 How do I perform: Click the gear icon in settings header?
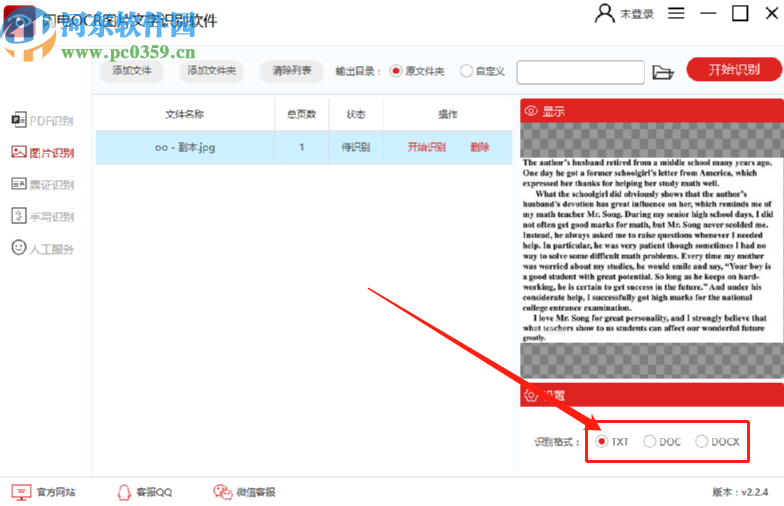tap(531, 396)
